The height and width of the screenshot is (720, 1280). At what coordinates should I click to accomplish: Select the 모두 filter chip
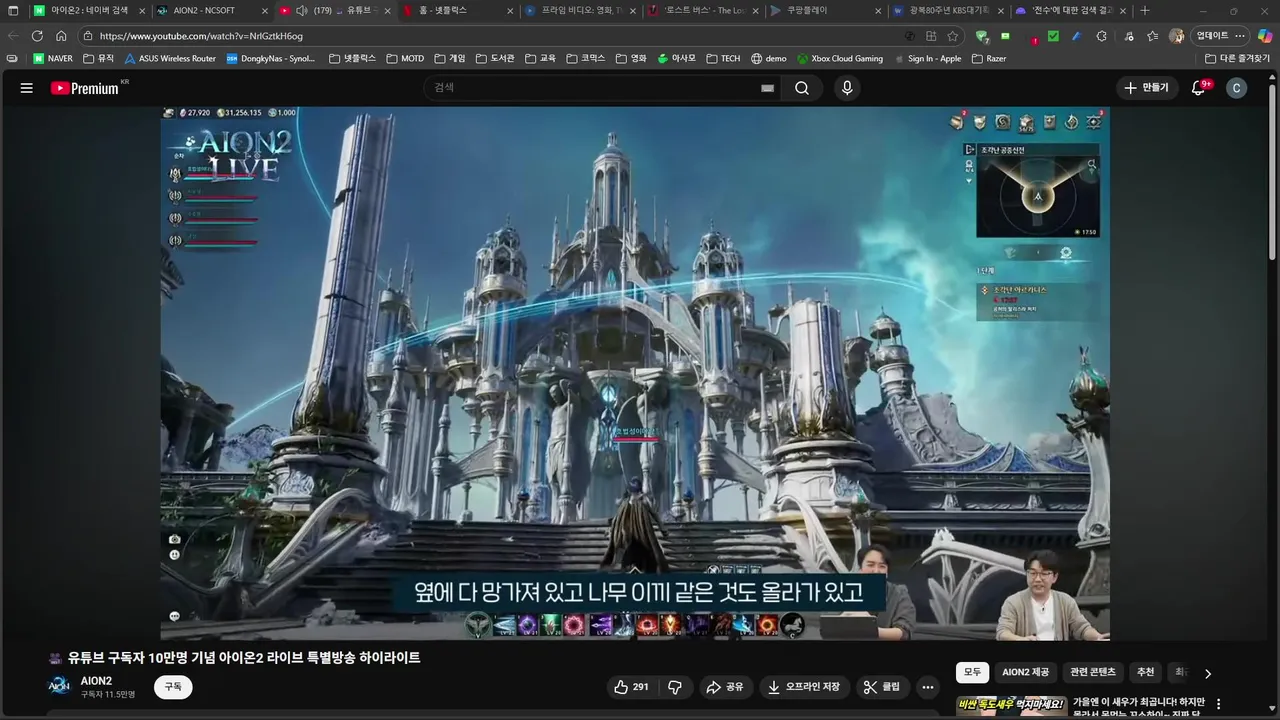[x=972, y=673]
